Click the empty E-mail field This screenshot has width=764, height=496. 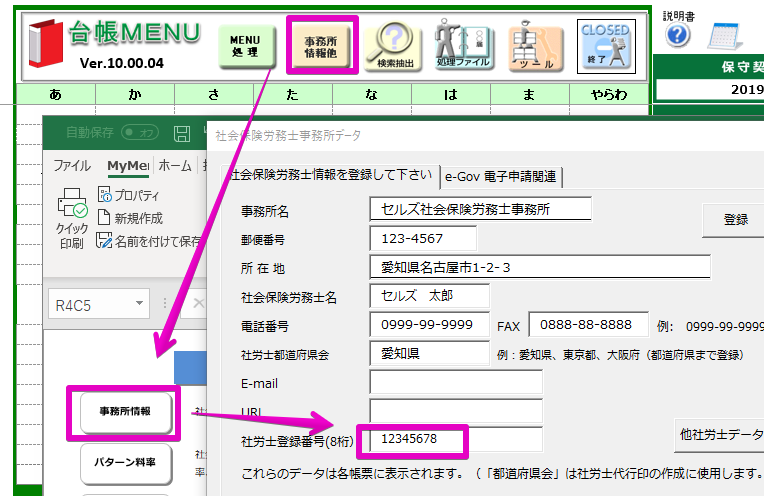[456, 382]
